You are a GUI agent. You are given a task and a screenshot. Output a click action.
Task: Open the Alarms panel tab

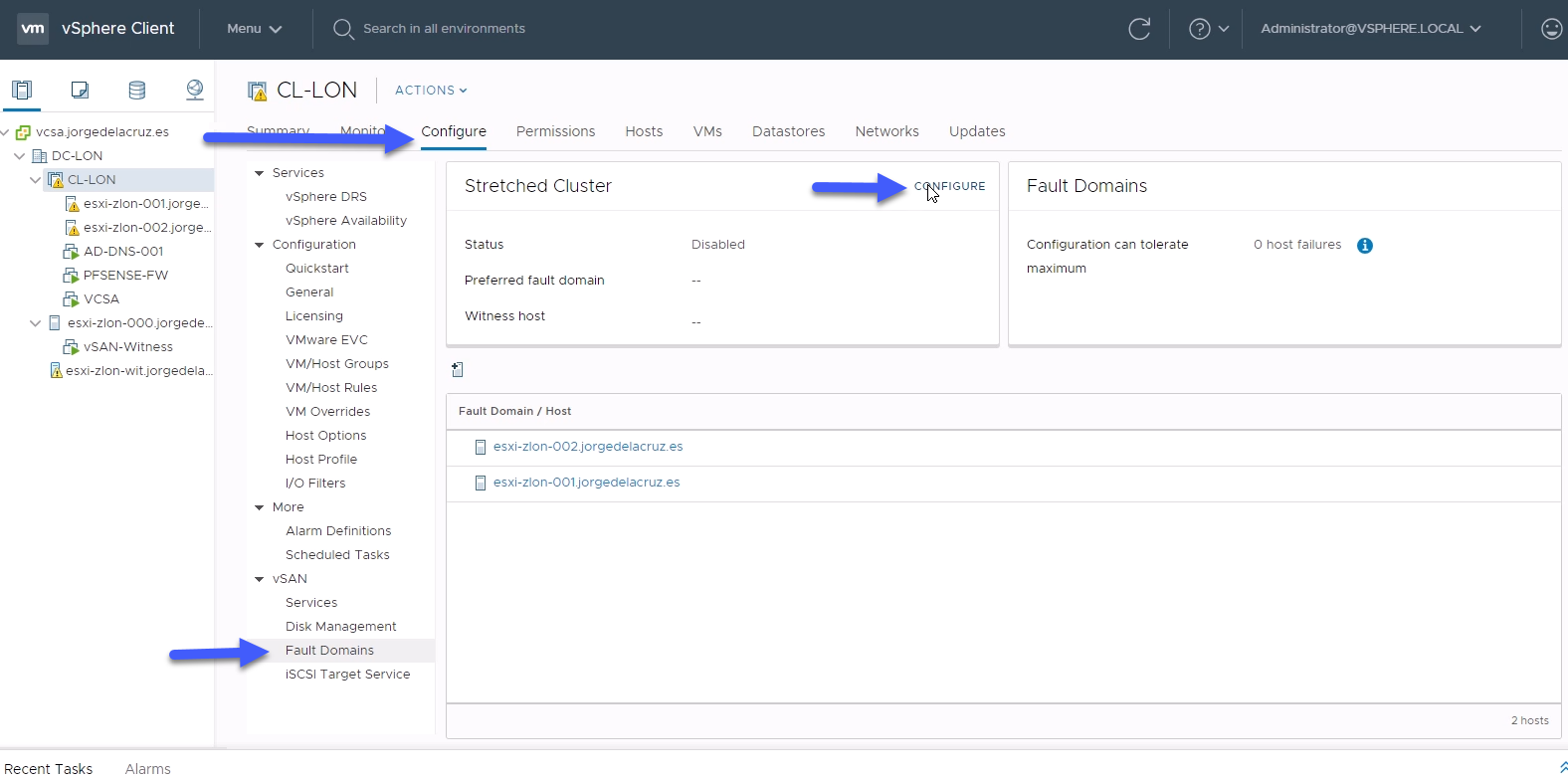tap(148, 769)
